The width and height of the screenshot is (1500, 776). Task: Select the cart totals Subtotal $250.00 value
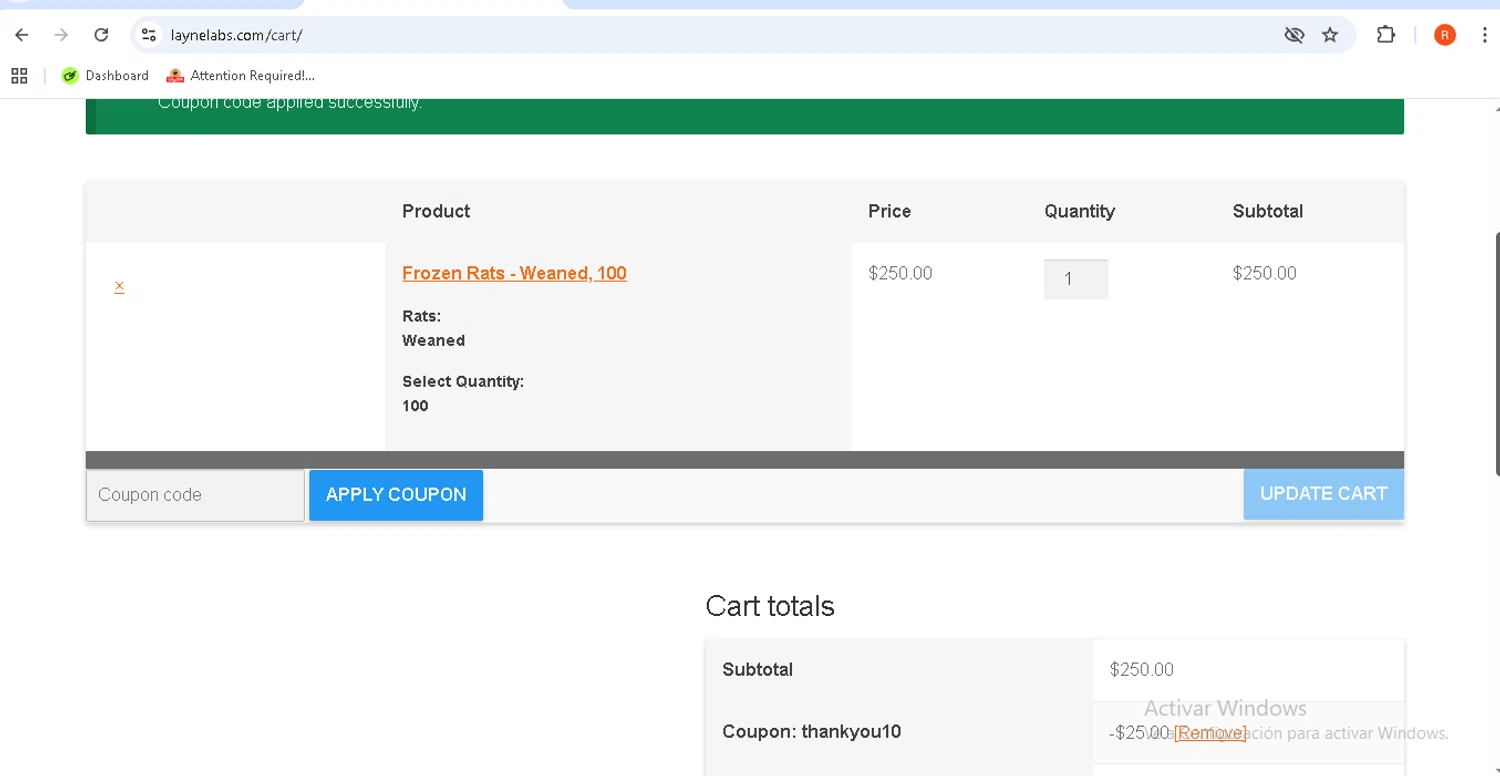coord(1141,669)
